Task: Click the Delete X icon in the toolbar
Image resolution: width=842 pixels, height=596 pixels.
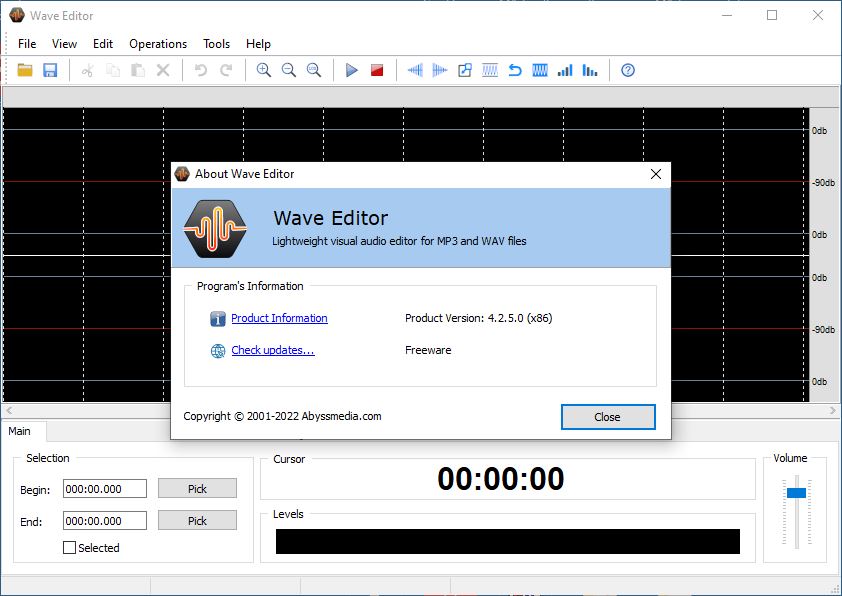Action: [x=163, y=70]
